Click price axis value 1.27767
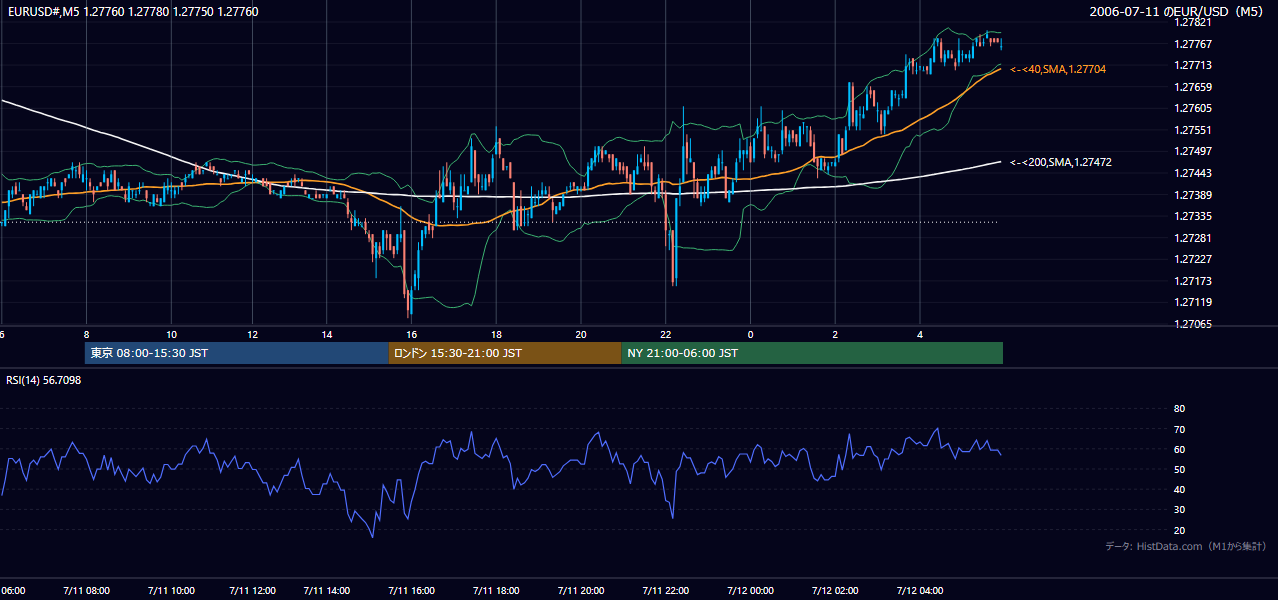The image size is (1278, 600). click(1193, 44)
